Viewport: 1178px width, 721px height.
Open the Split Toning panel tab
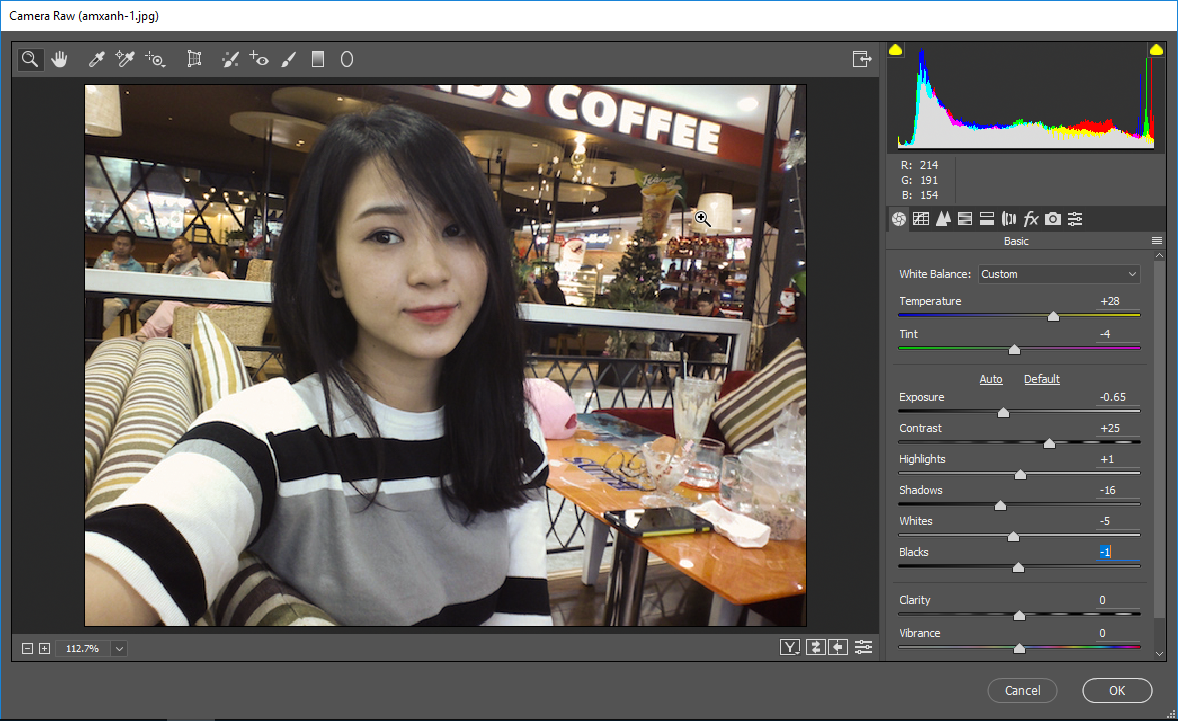pyautogui.click(x=986, y=219)
